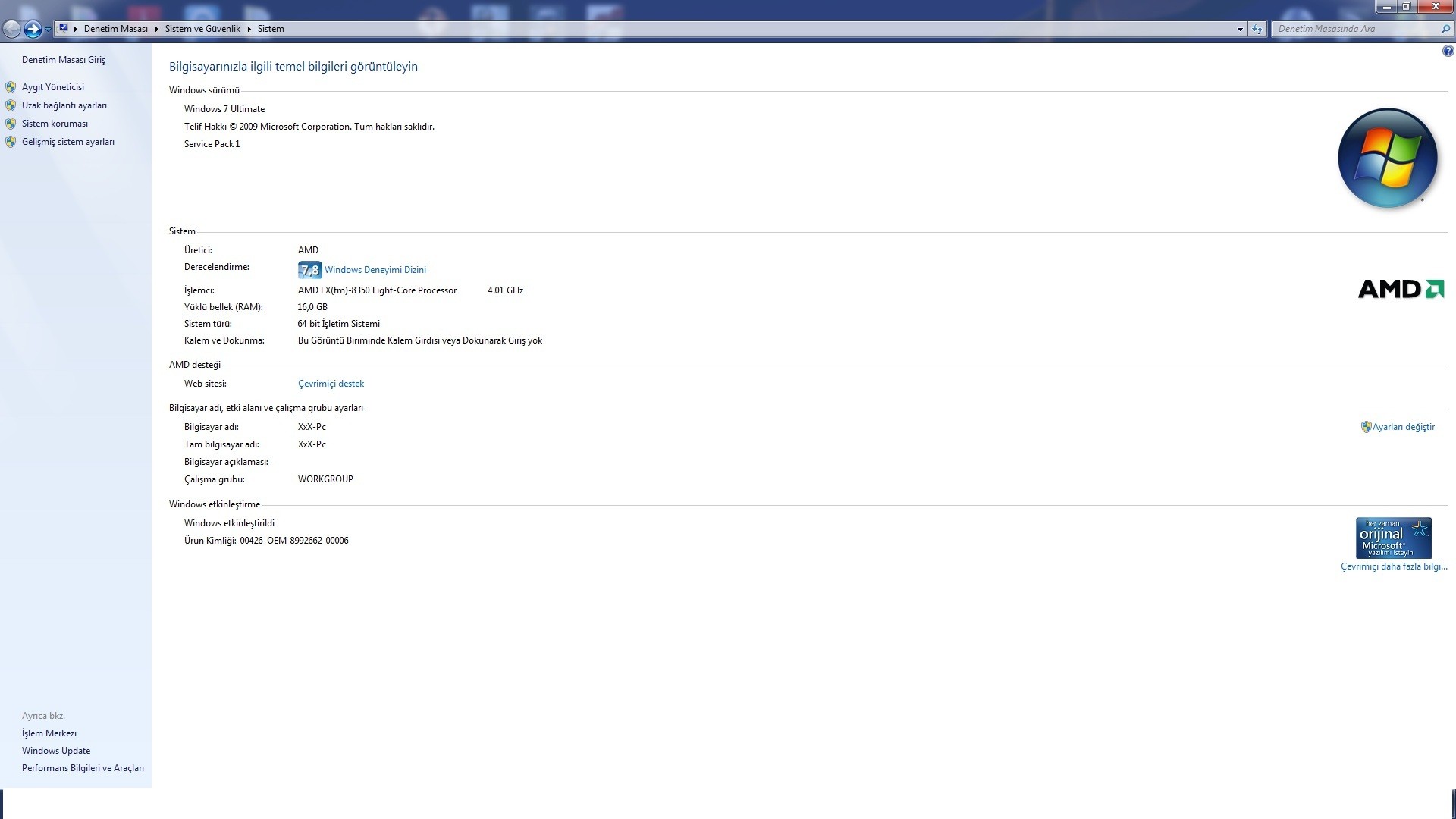Open address bar history dropdown
This screenshot has width=1456, height=819.
[x=1240, y=29]
